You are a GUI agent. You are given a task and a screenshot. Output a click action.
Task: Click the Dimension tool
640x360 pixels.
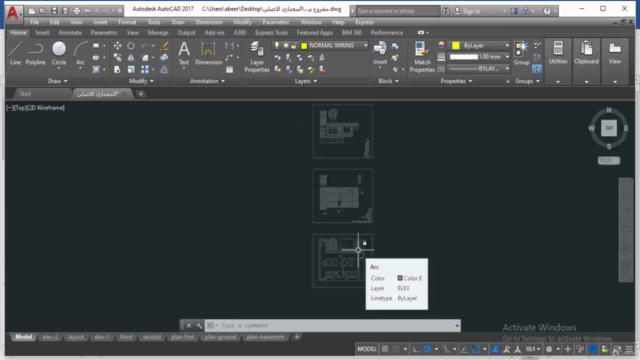coord(208,53)
